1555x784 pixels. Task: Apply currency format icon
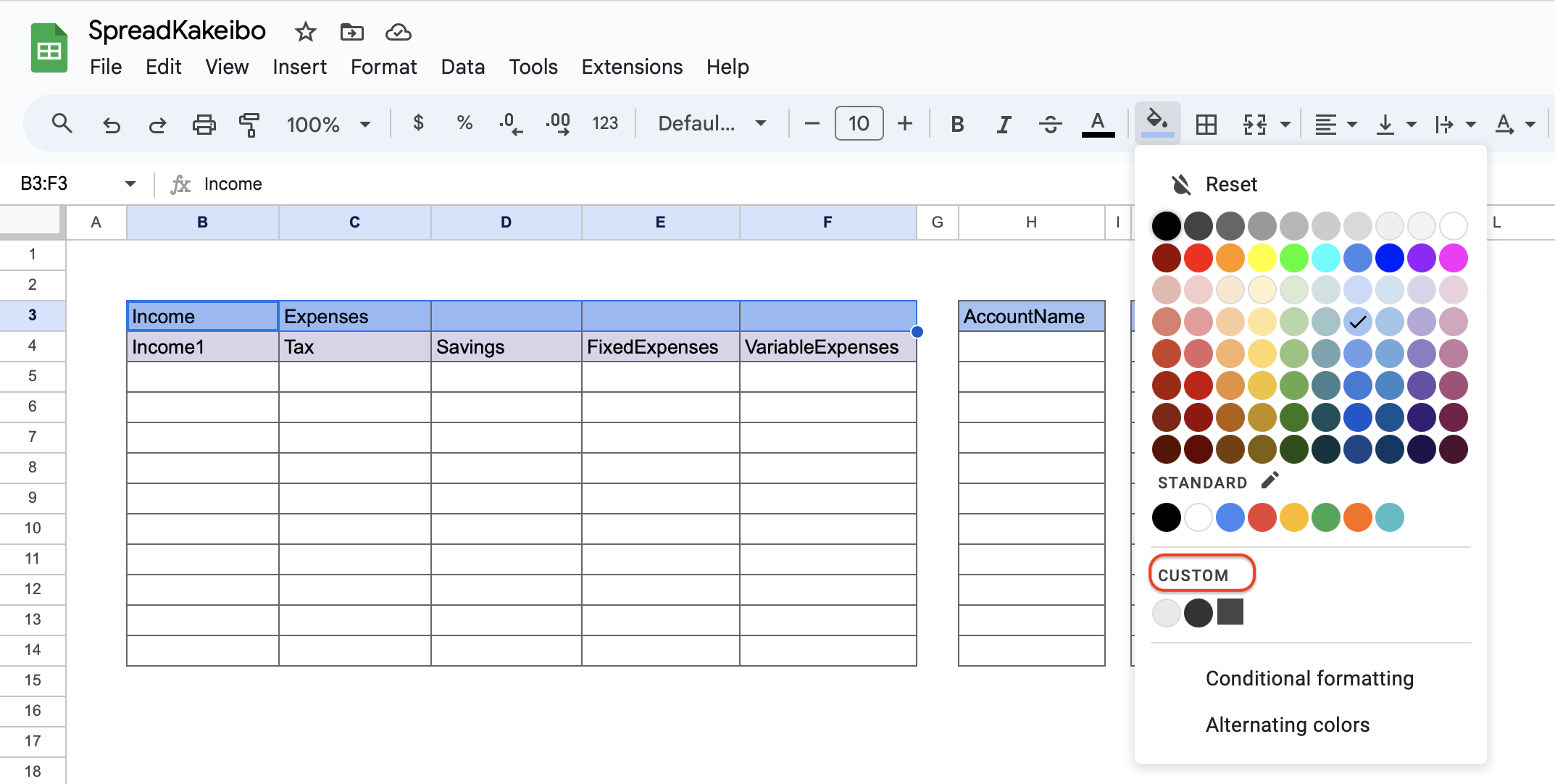pyautogui.click(x=418, y=123)
